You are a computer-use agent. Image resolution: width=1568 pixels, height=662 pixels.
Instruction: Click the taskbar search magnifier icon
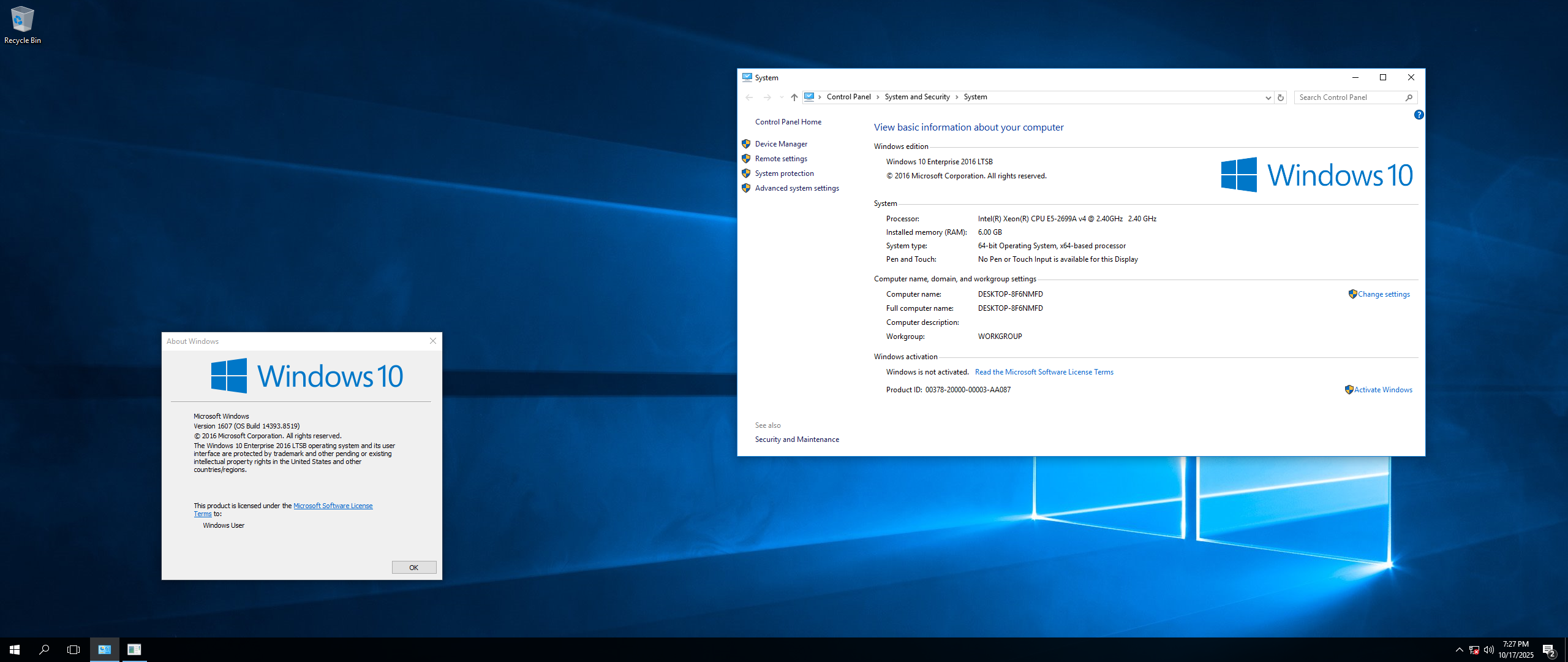(x=44, y=649)
